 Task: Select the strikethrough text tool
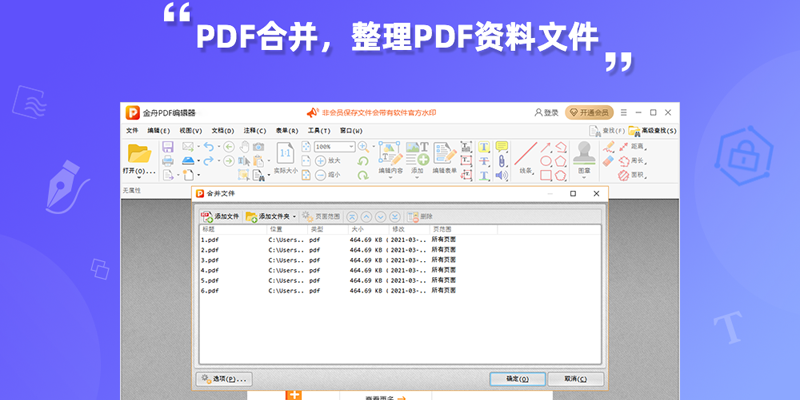tap(484, 161)
